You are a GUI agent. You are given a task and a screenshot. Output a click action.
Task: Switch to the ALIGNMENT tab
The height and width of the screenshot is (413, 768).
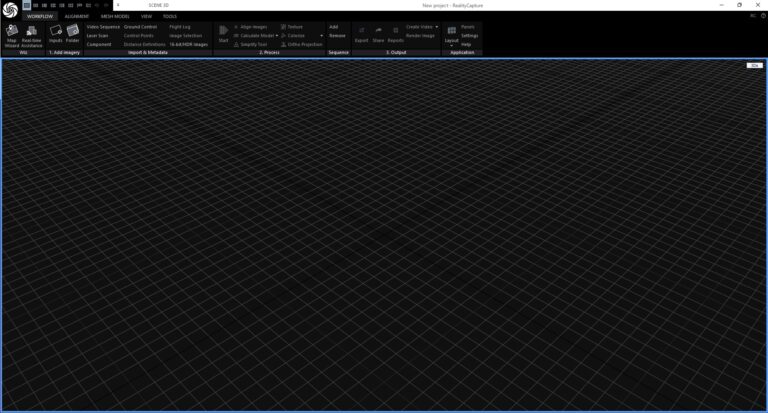coord(77,17)
